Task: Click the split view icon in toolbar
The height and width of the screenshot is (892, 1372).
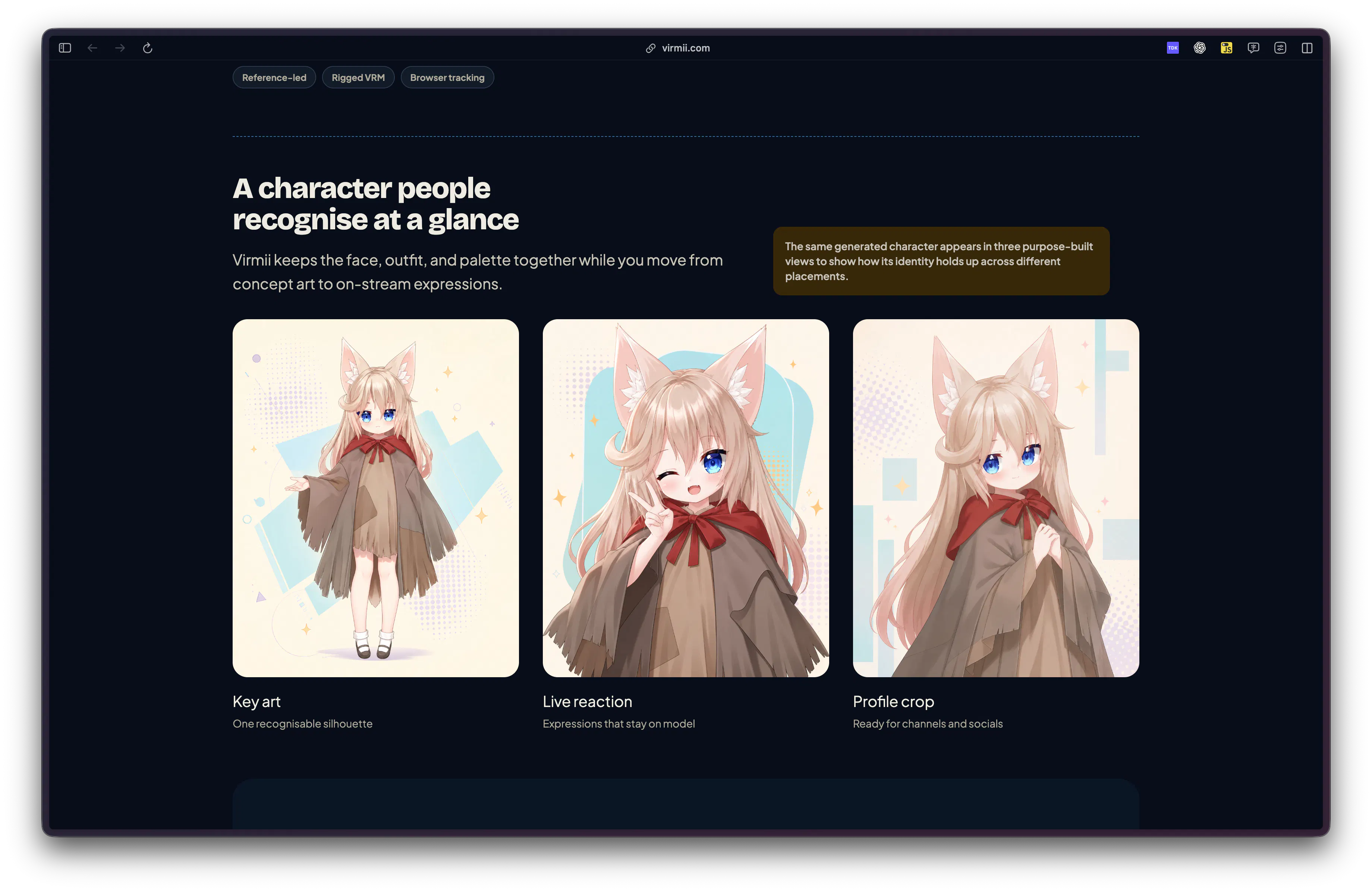Action: [1307, 48]
